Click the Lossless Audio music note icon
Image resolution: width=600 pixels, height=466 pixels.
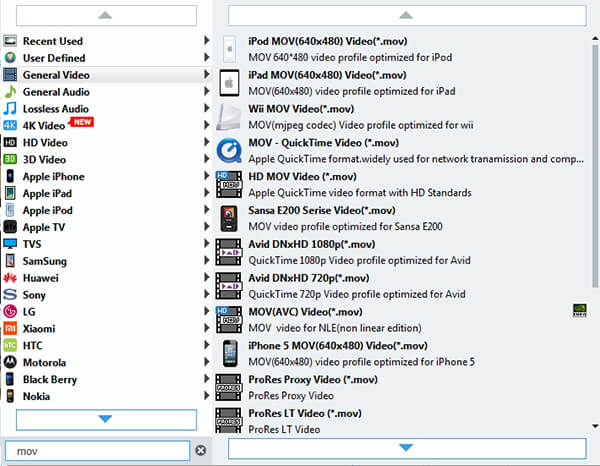[x=10, y=108]
